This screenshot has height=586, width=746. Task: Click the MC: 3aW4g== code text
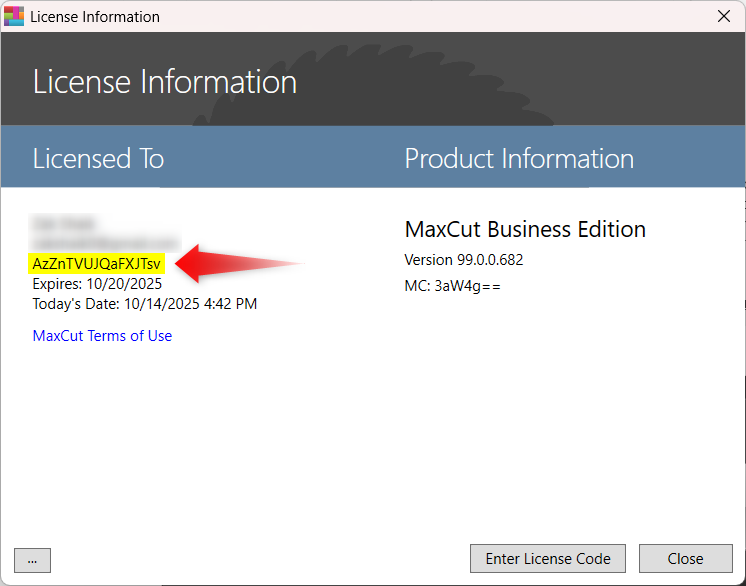pyautogui.click(x=452, y=286)
